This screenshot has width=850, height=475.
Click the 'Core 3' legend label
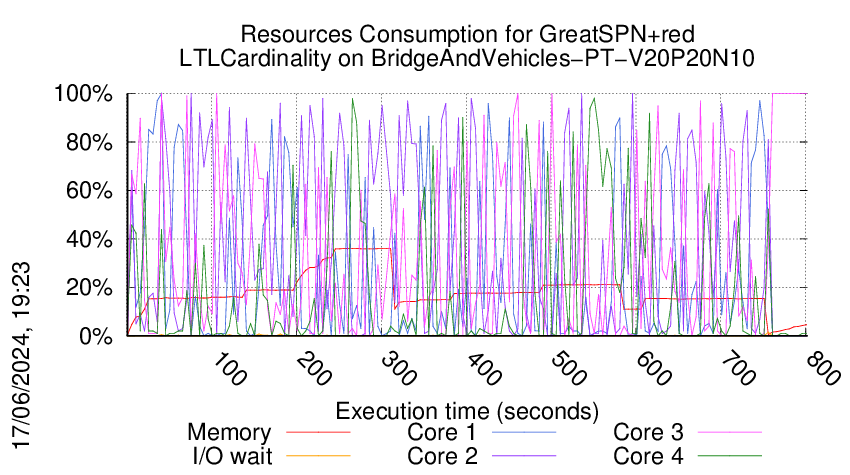click(x=648, y=433)
